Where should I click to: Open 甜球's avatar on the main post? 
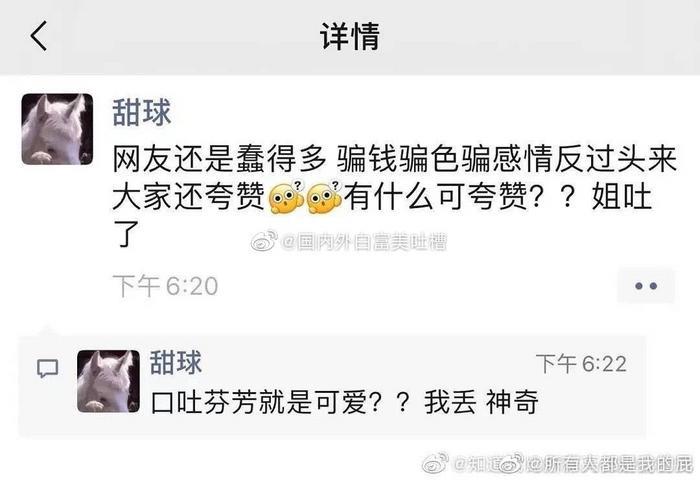pyautogui.click(x=57, y=129)
